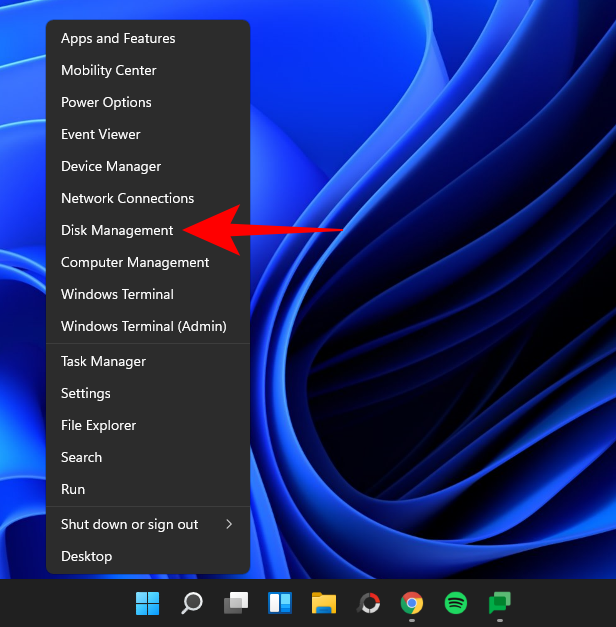The image size is (616, 627).
Task: Open the Widgets panel icon
Action: pyautogui.click(x=279, y=603)
